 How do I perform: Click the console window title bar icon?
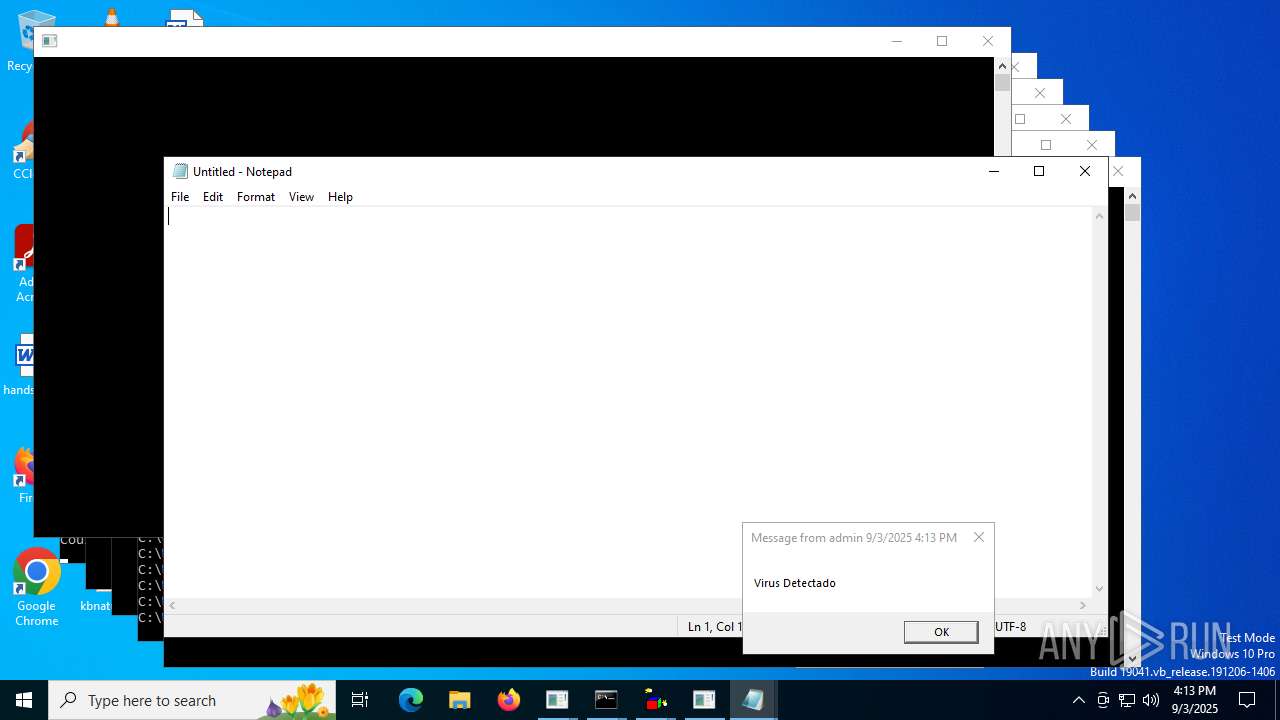pos(49,41)
